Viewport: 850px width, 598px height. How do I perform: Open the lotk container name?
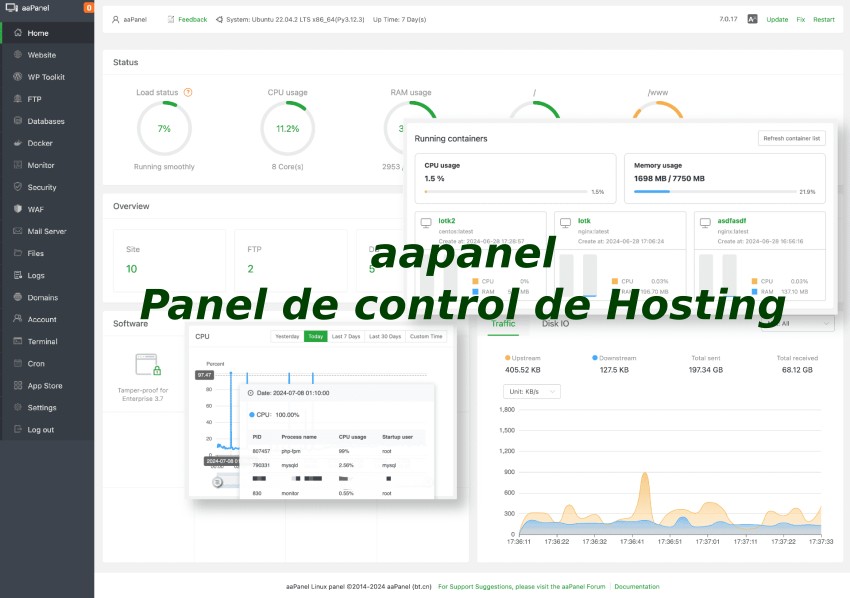tap(584, 221)
